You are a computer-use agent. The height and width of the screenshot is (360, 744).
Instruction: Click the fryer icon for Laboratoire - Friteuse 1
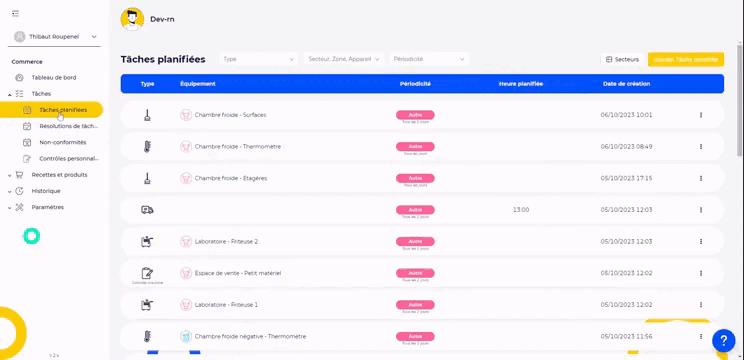coord(147,305)
